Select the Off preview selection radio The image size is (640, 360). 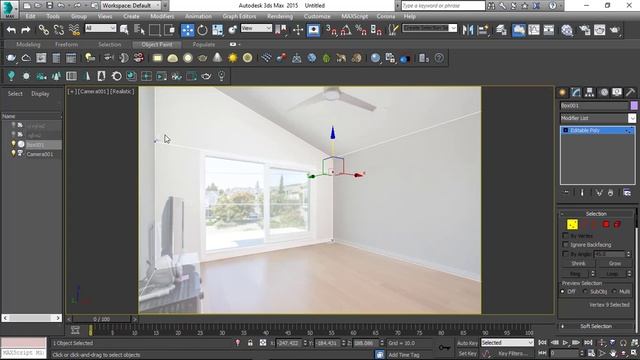click(563, 291)
